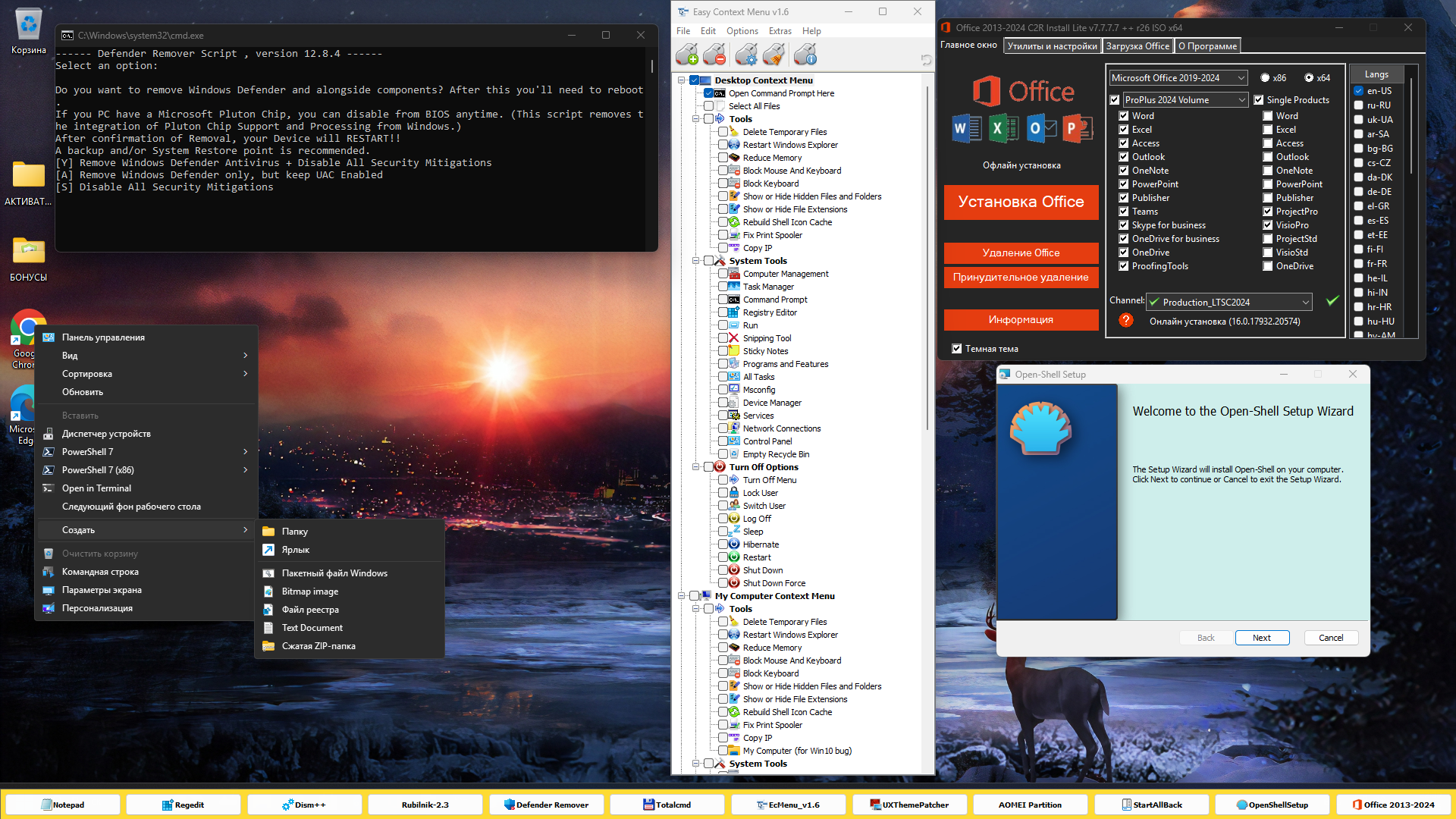
Task: Click the mouse icon with green plus
Action: (687, 55)
